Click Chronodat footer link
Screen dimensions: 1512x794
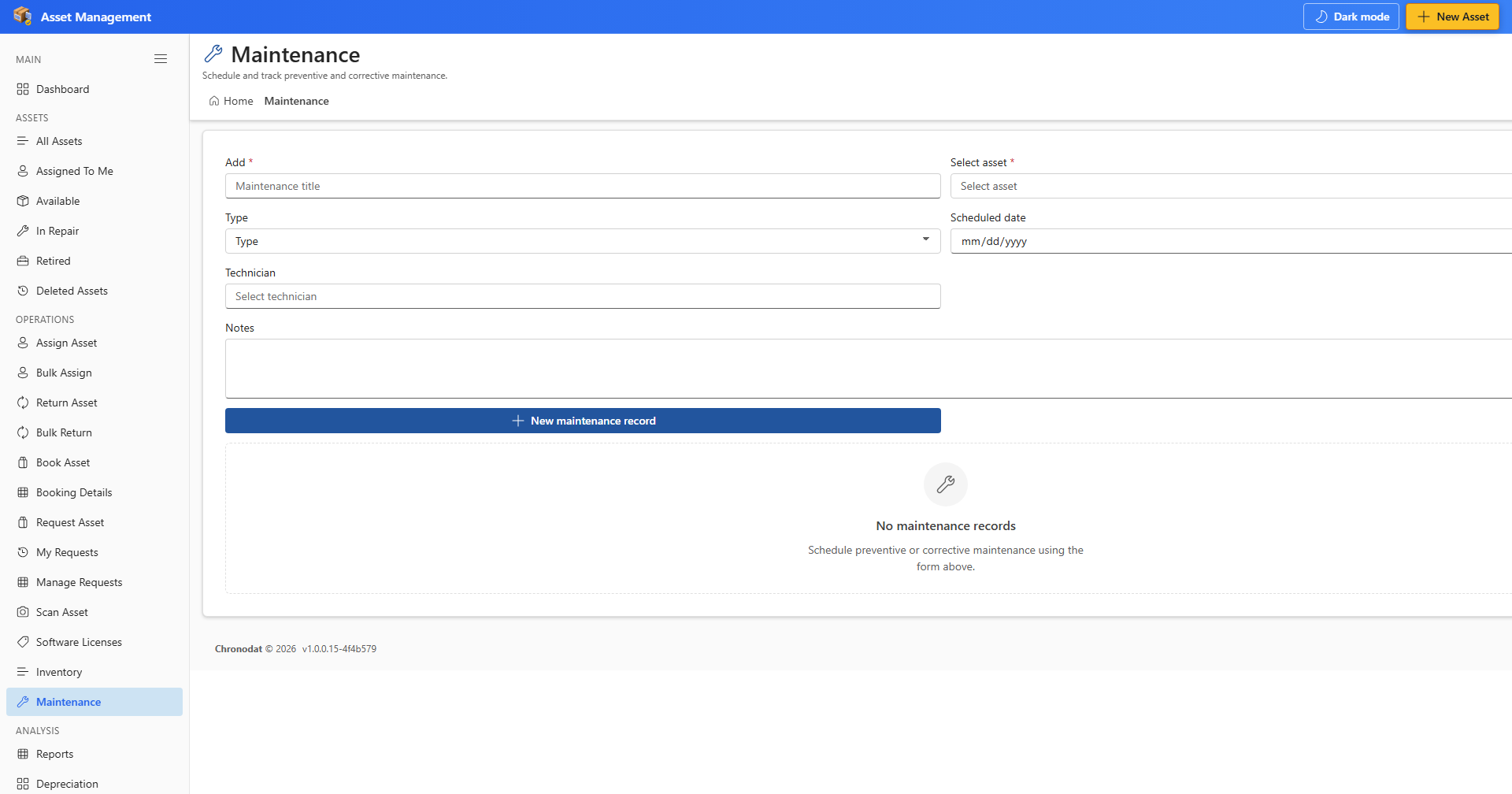click(239, 649)
